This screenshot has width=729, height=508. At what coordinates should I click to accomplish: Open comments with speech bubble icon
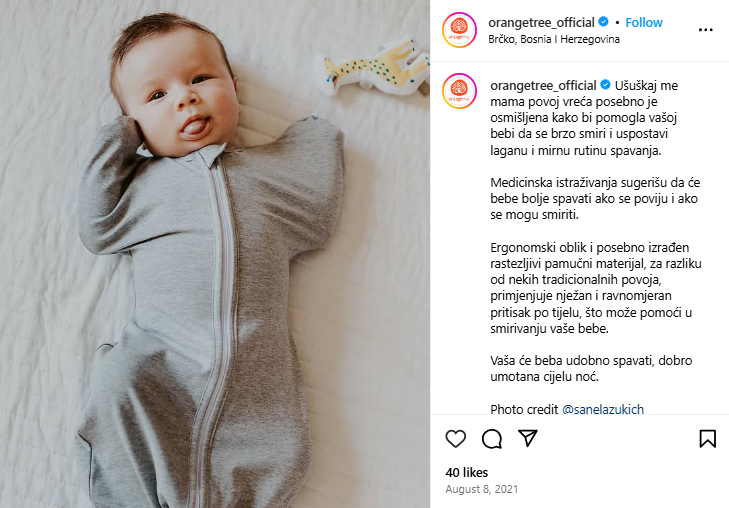(491, 438)
